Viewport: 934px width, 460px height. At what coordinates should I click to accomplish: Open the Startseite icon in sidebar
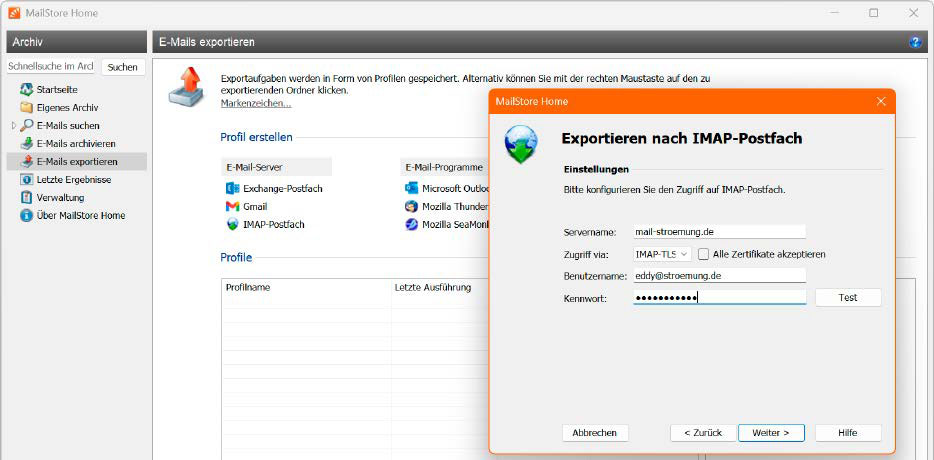(x=26, y=89)
